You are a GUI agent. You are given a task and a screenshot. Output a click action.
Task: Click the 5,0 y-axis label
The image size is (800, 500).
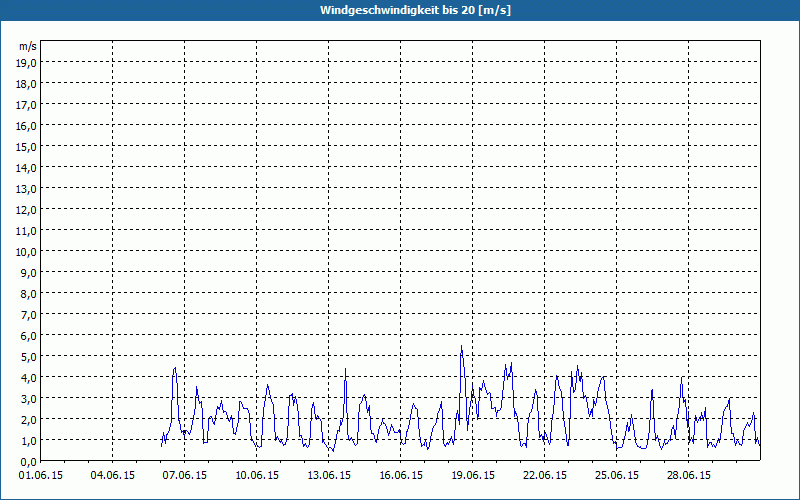29,357
